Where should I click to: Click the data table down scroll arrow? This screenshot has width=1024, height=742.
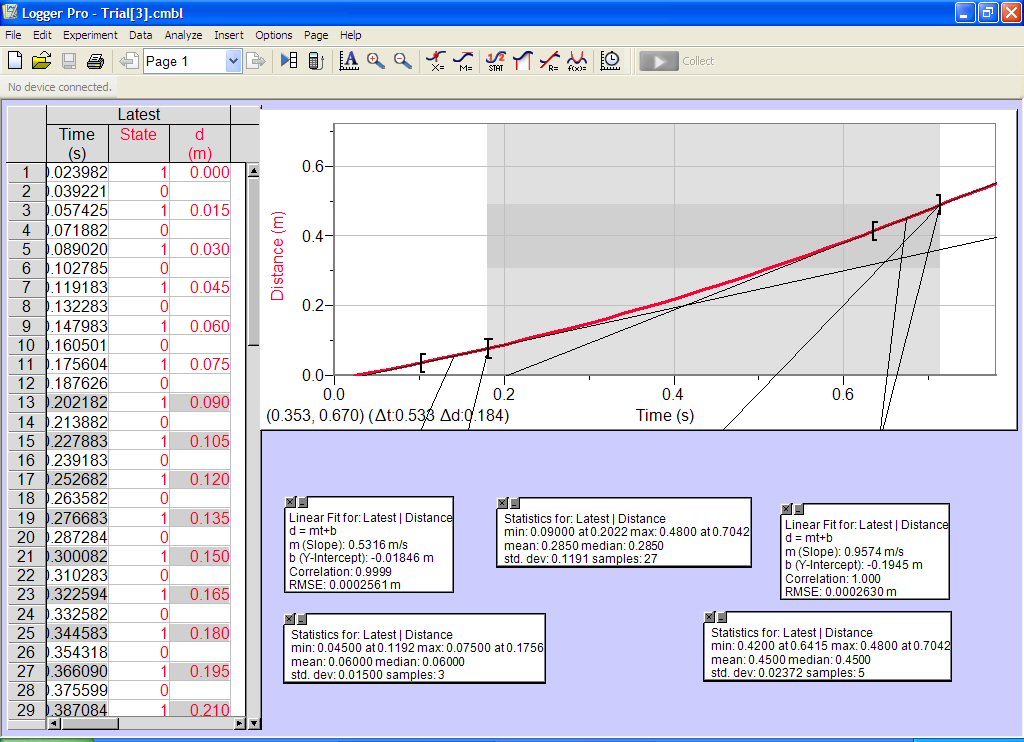[x=253, y=723]
